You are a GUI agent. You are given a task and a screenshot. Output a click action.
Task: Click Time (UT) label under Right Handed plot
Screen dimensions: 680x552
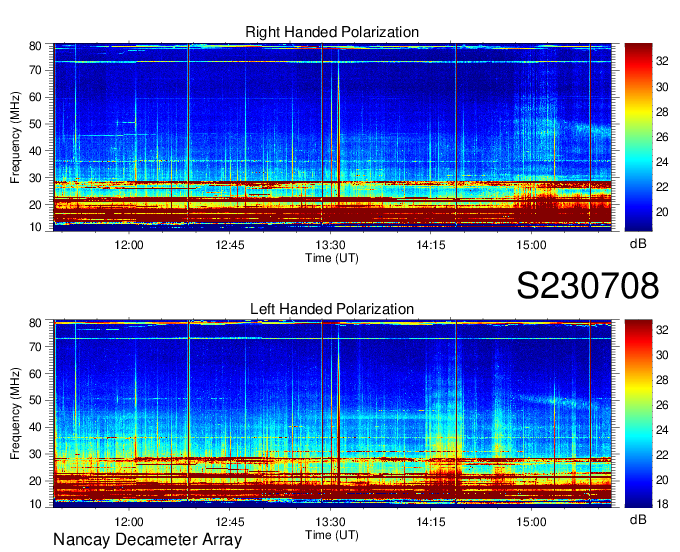332,258
